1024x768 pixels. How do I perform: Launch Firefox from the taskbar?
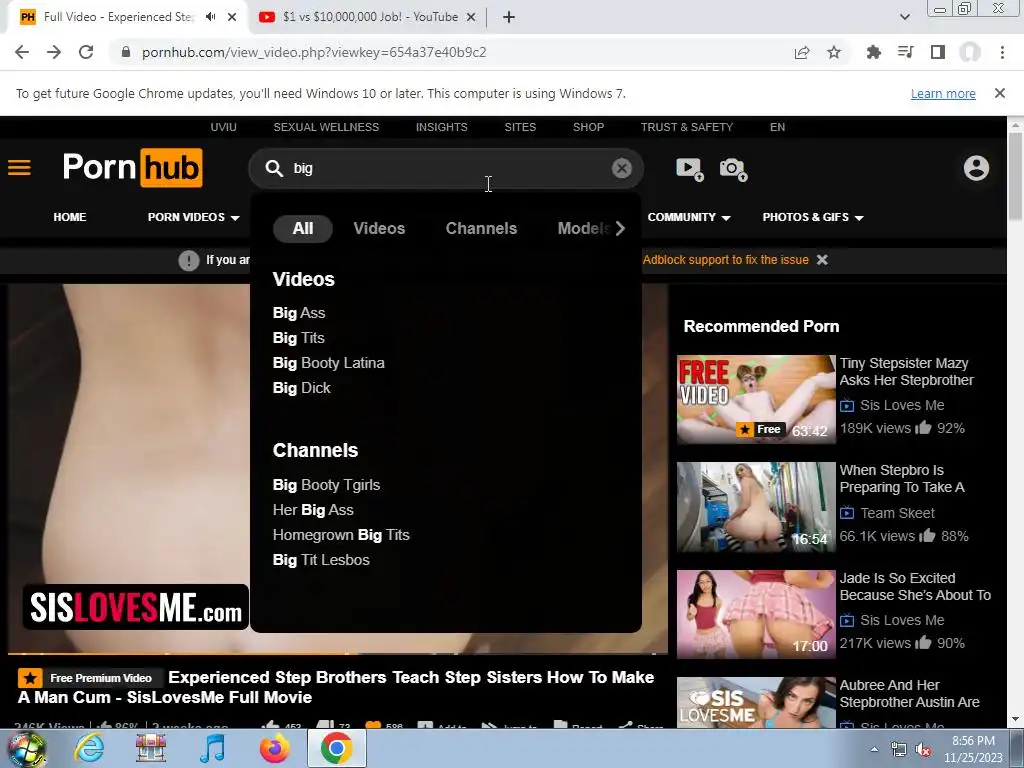pos(274,748)
